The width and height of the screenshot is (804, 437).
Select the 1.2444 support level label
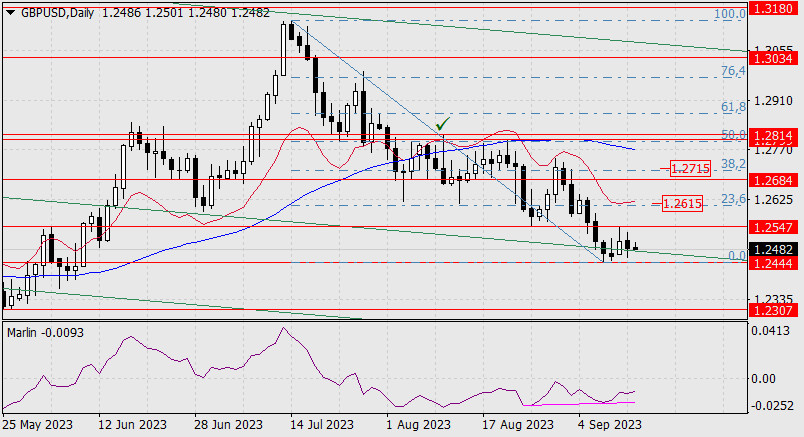(x=774, y=263)
